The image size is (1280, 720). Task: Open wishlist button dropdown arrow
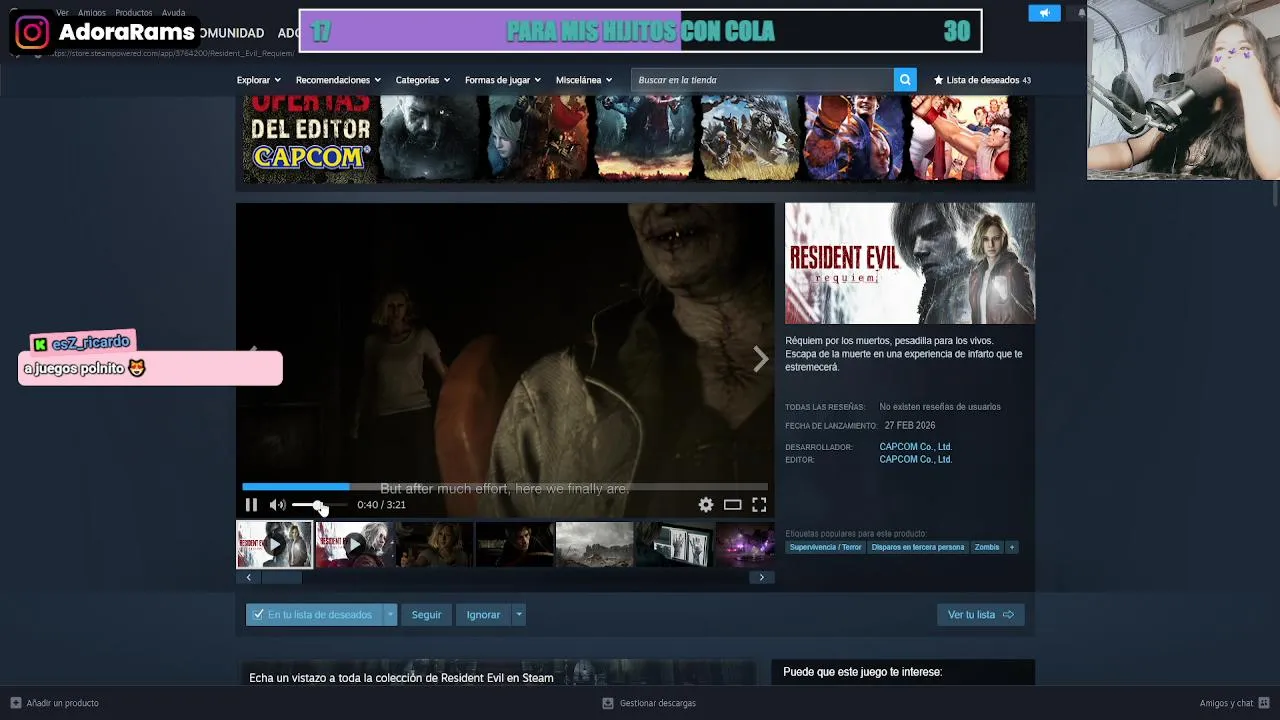click(390, 615)
